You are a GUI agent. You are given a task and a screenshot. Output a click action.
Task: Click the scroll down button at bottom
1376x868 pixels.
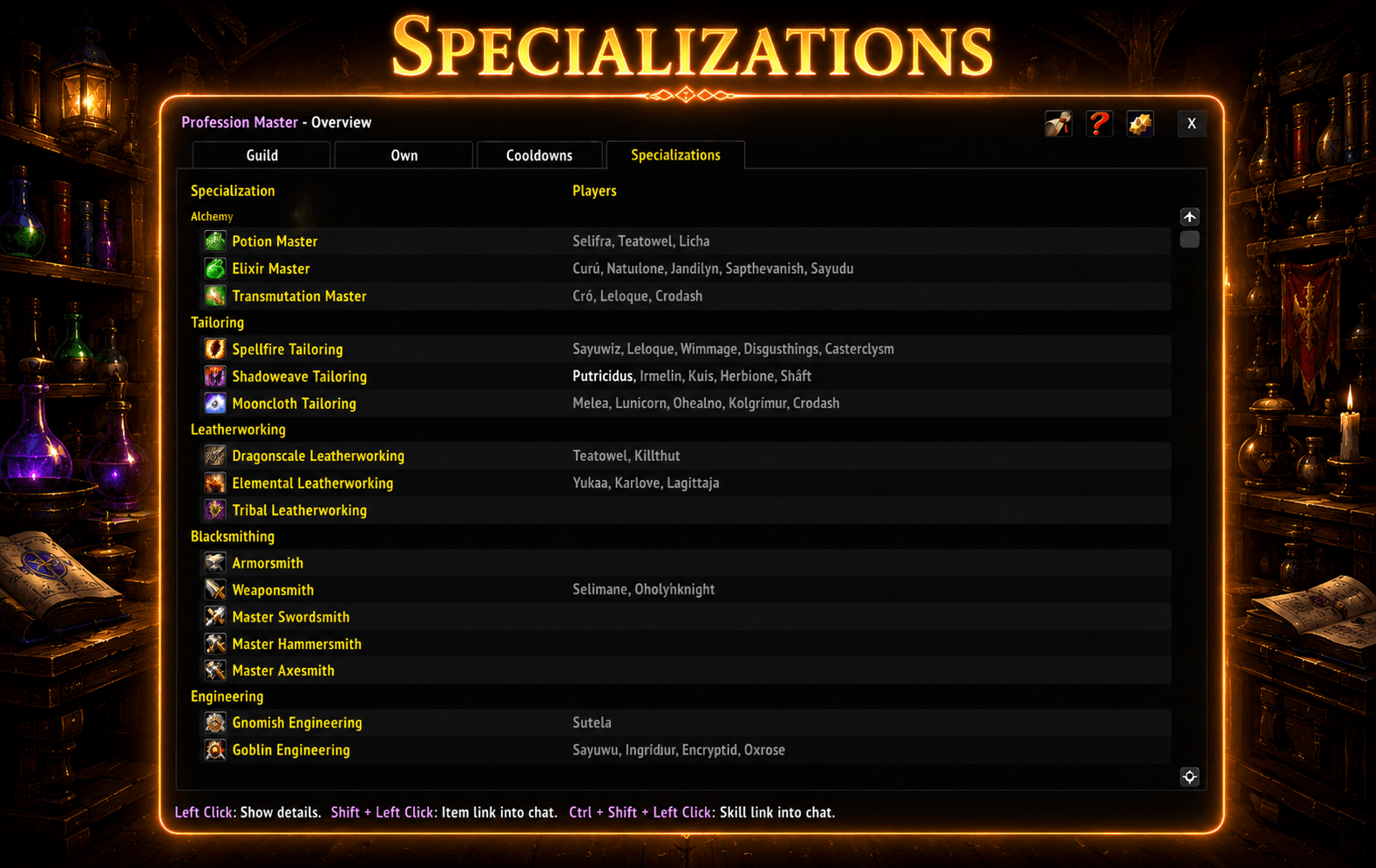(x=1190, y=776)
